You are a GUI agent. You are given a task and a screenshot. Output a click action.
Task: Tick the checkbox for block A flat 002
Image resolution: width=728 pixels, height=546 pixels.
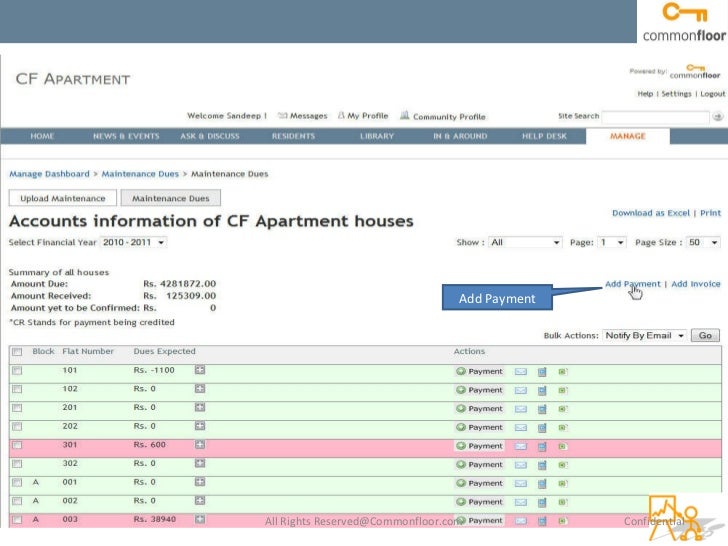coord(17,501)
